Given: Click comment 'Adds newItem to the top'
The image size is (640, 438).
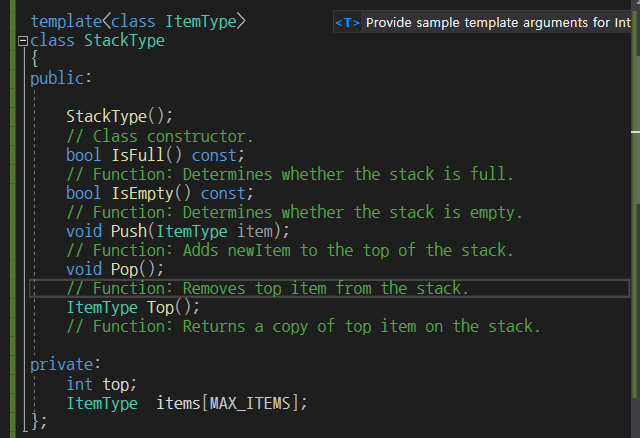Looking at the screenshot, I should [290, 250].
